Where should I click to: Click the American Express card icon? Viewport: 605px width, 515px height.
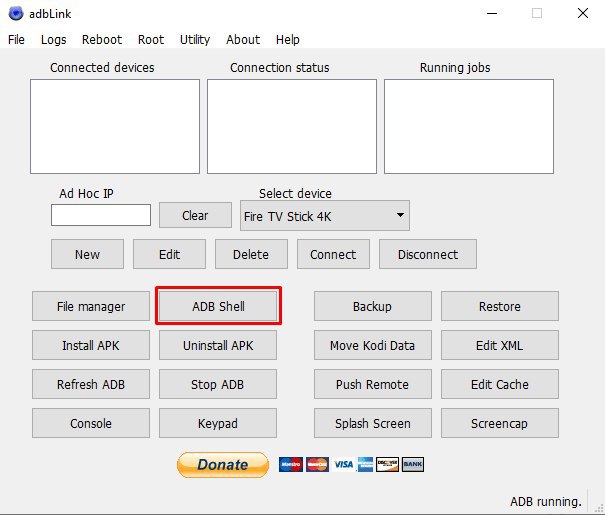click(x=365, y=464)
